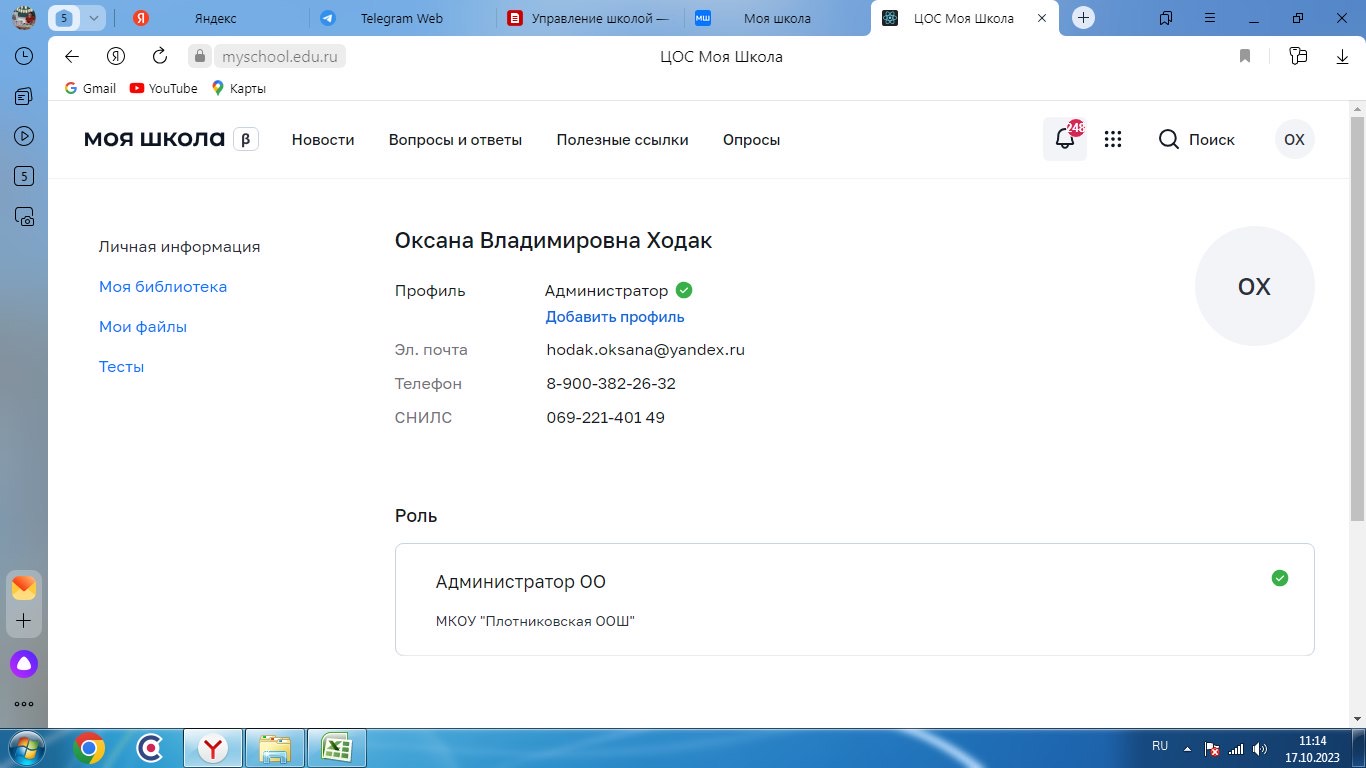
Task: Open the Опросы menu item
Action: pyautogui.click(x=751, y=140)
